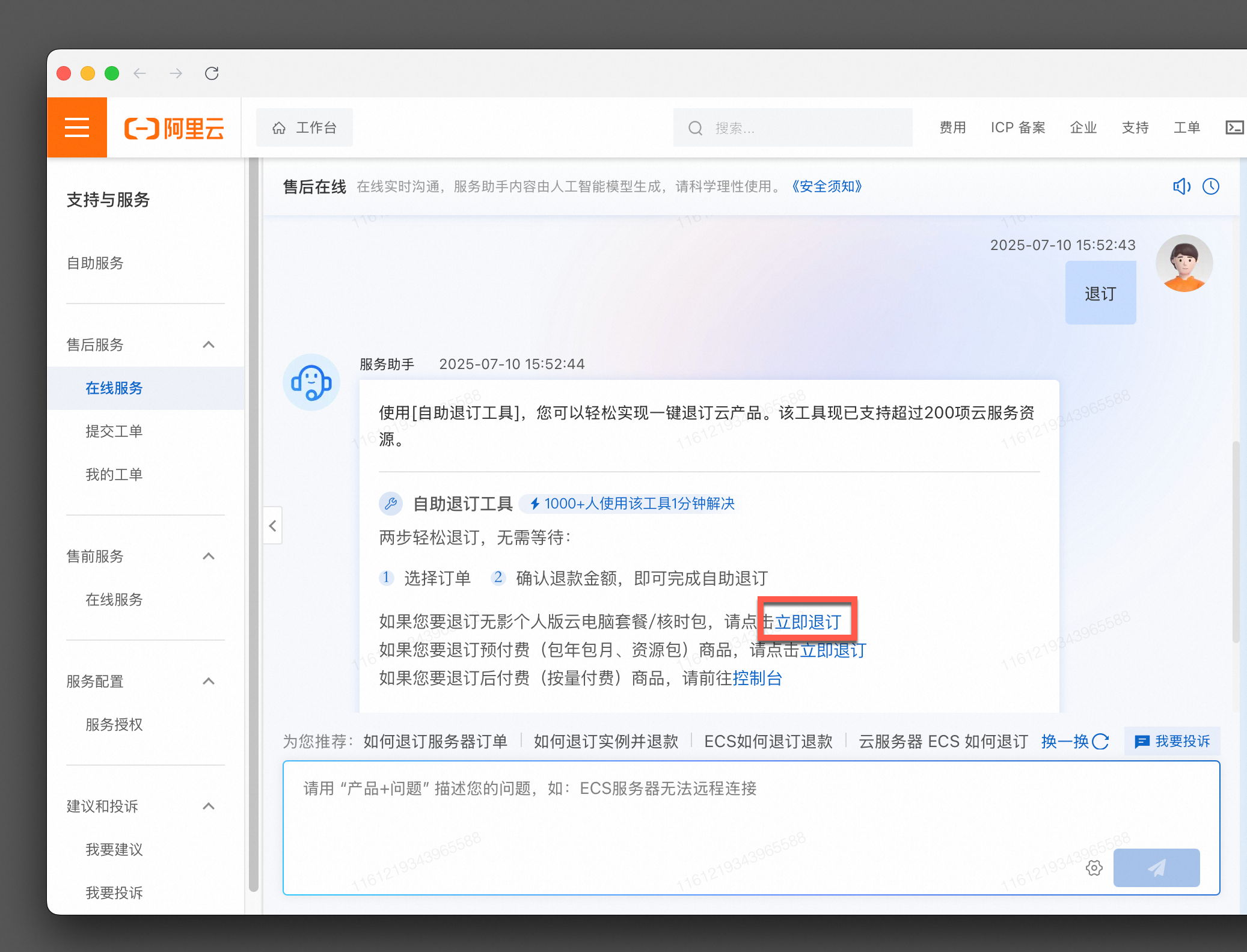Image resolution: width=1247 pixels, height=952 pixels.
Task: Click the 自助退订工具 wrench icon
Action: [391, 504]
